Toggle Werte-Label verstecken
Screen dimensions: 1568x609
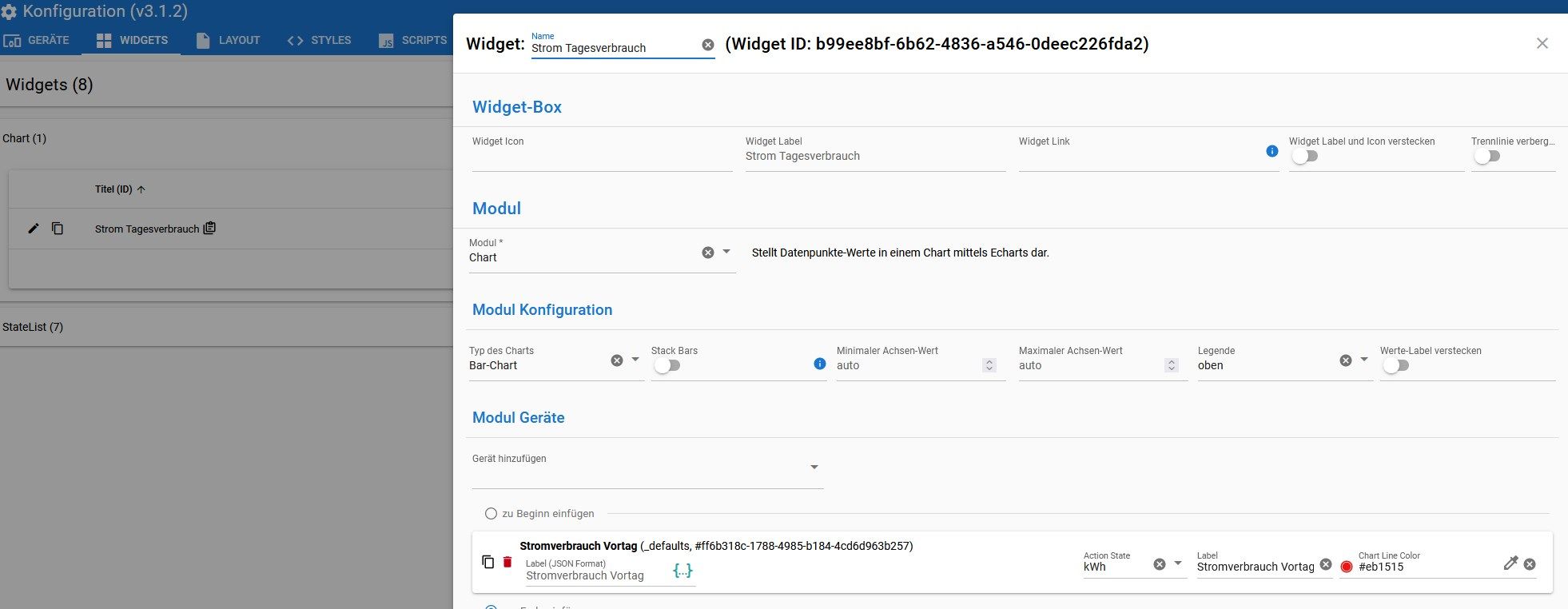[1395, 365]
